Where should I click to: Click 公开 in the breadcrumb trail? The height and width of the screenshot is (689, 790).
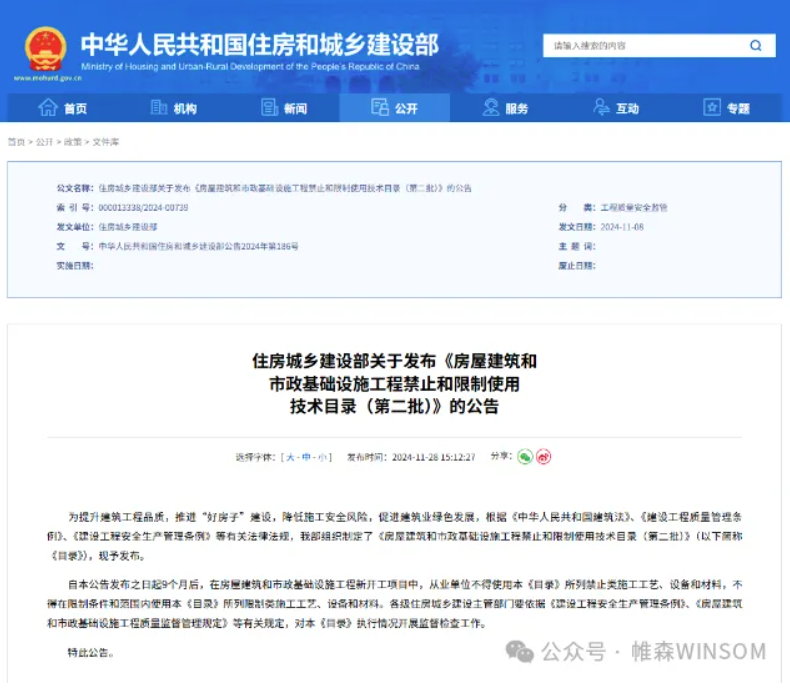44,142
